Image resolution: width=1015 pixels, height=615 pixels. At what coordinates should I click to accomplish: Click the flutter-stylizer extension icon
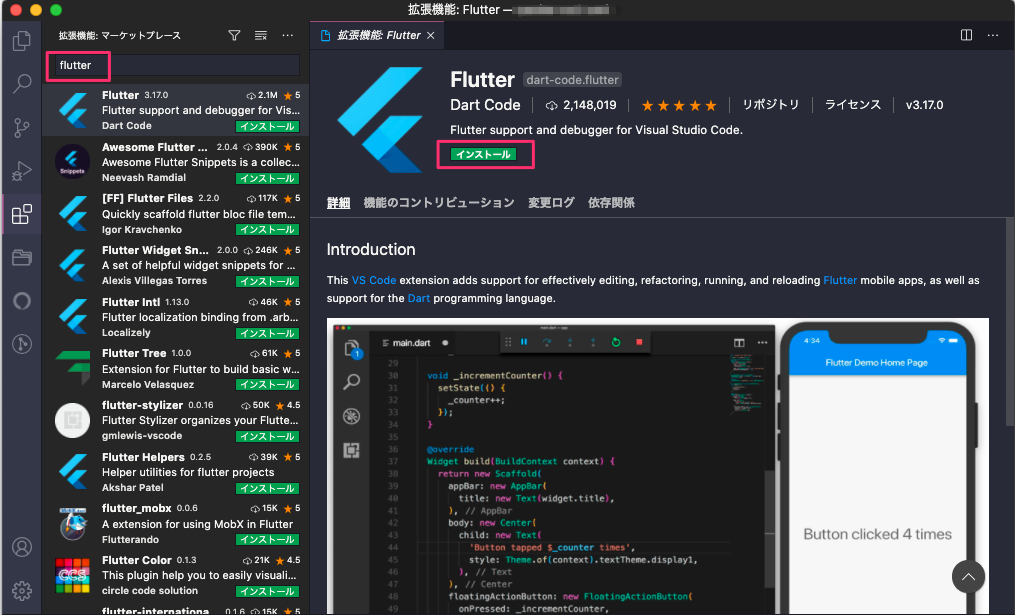click(72, 420)
